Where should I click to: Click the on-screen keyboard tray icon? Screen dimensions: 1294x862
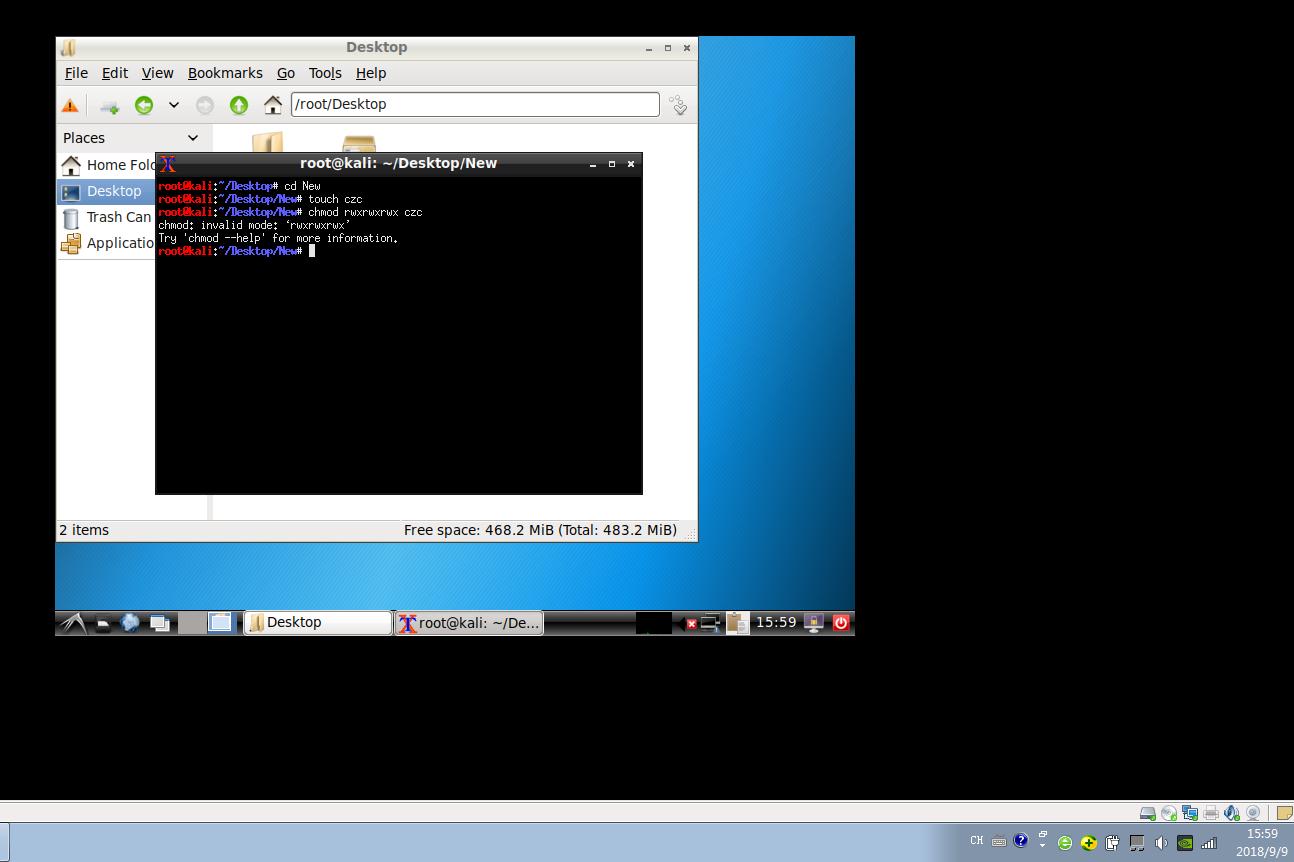point(999,842)
